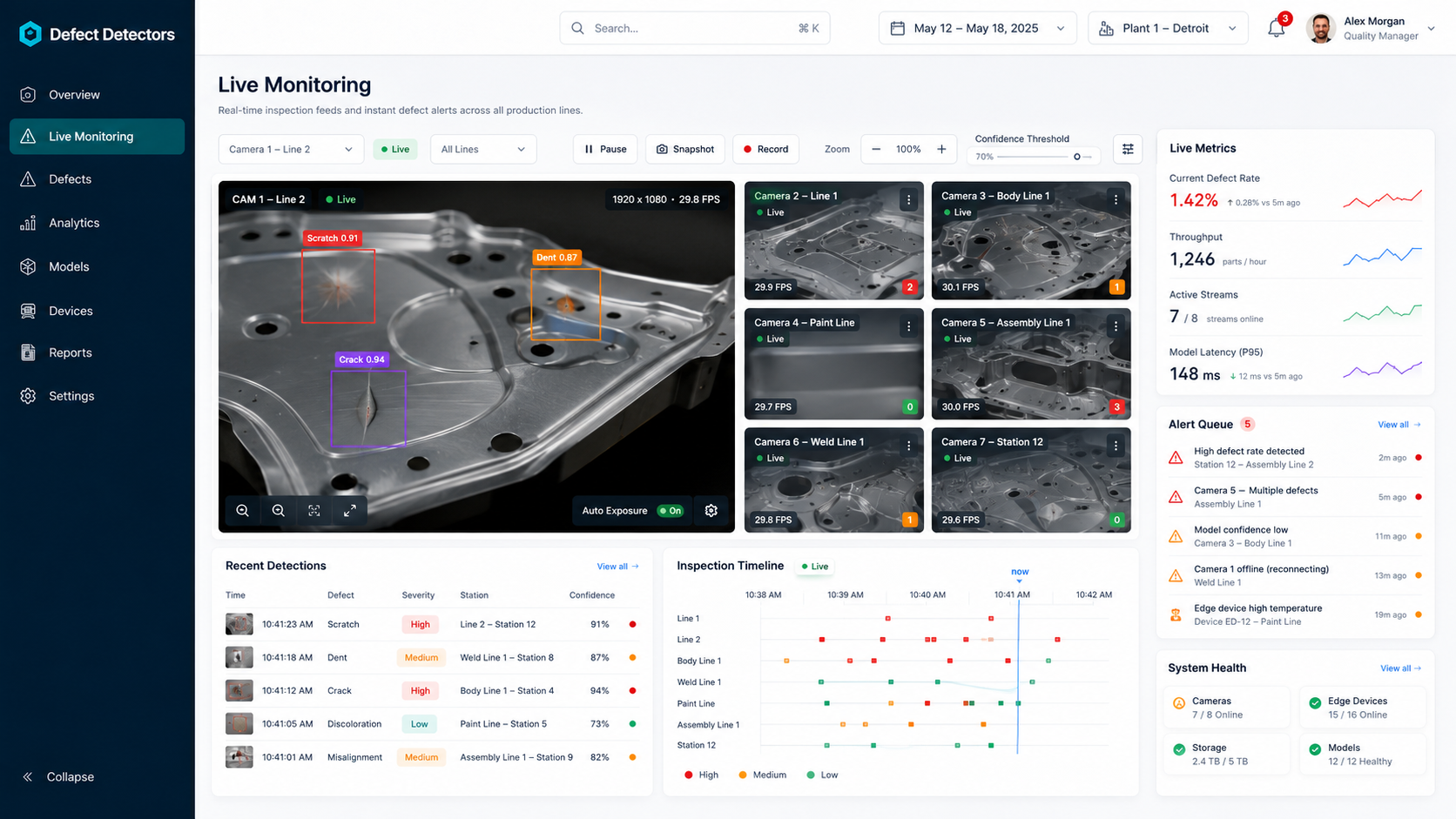
Task: Decrease zoom with the minus button
Action: click(876, 149)
